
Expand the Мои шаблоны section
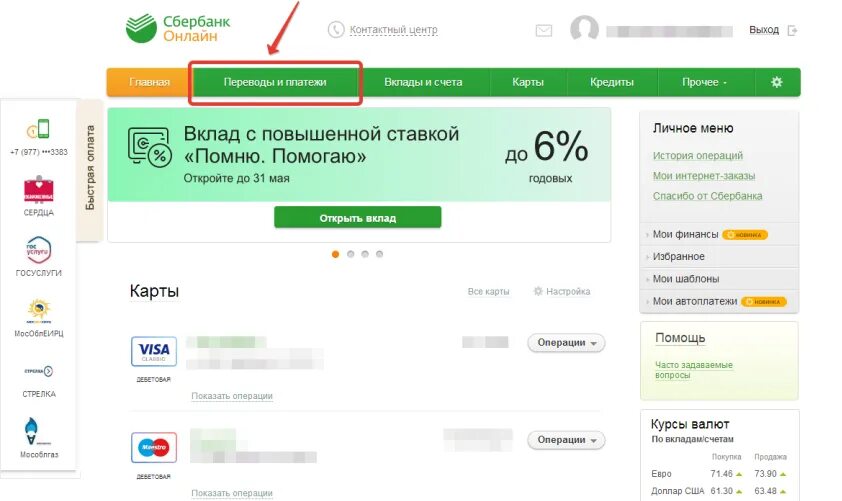point(720,279)
